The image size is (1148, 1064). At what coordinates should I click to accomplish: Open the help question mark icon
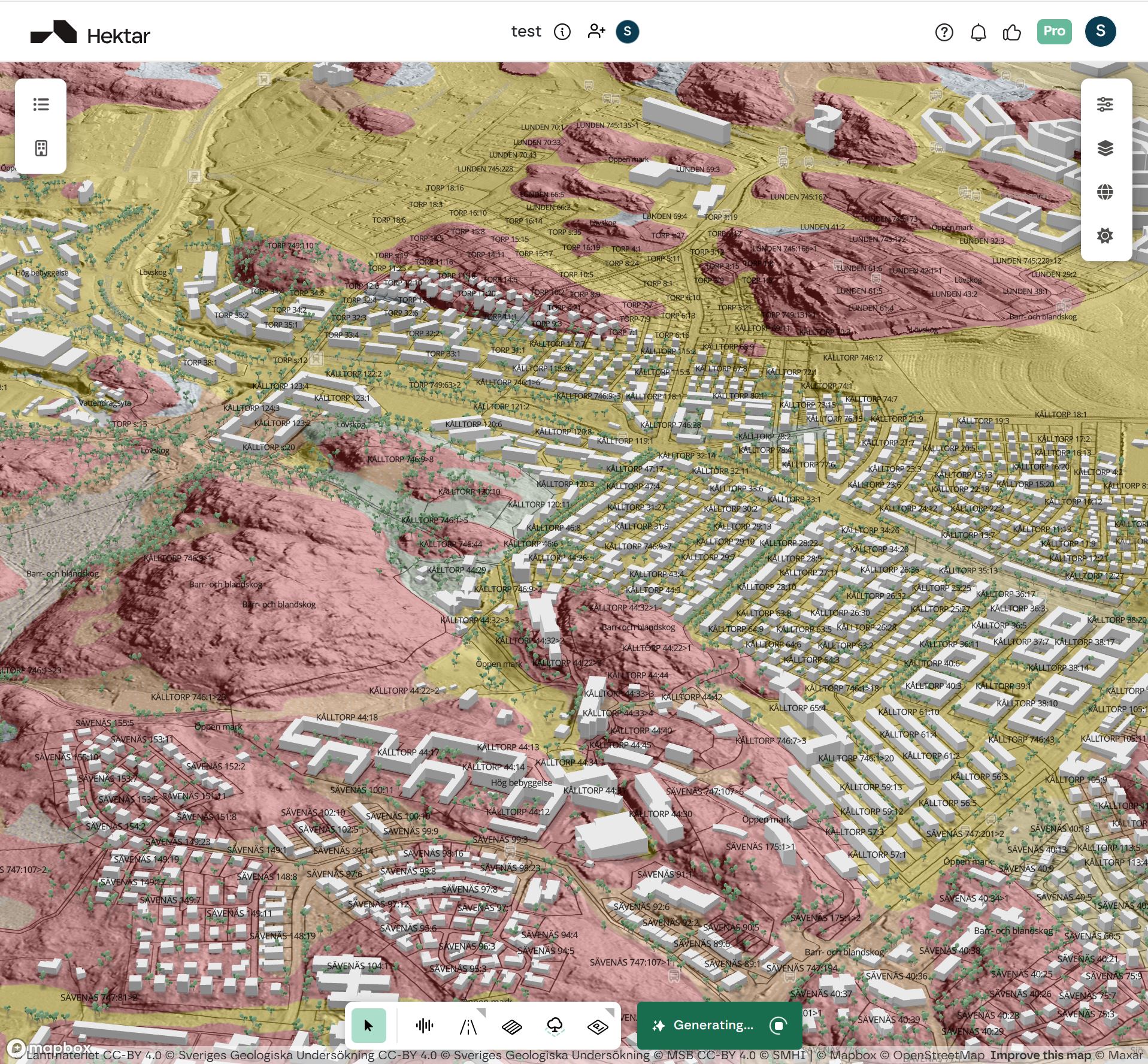coord(944,32)
